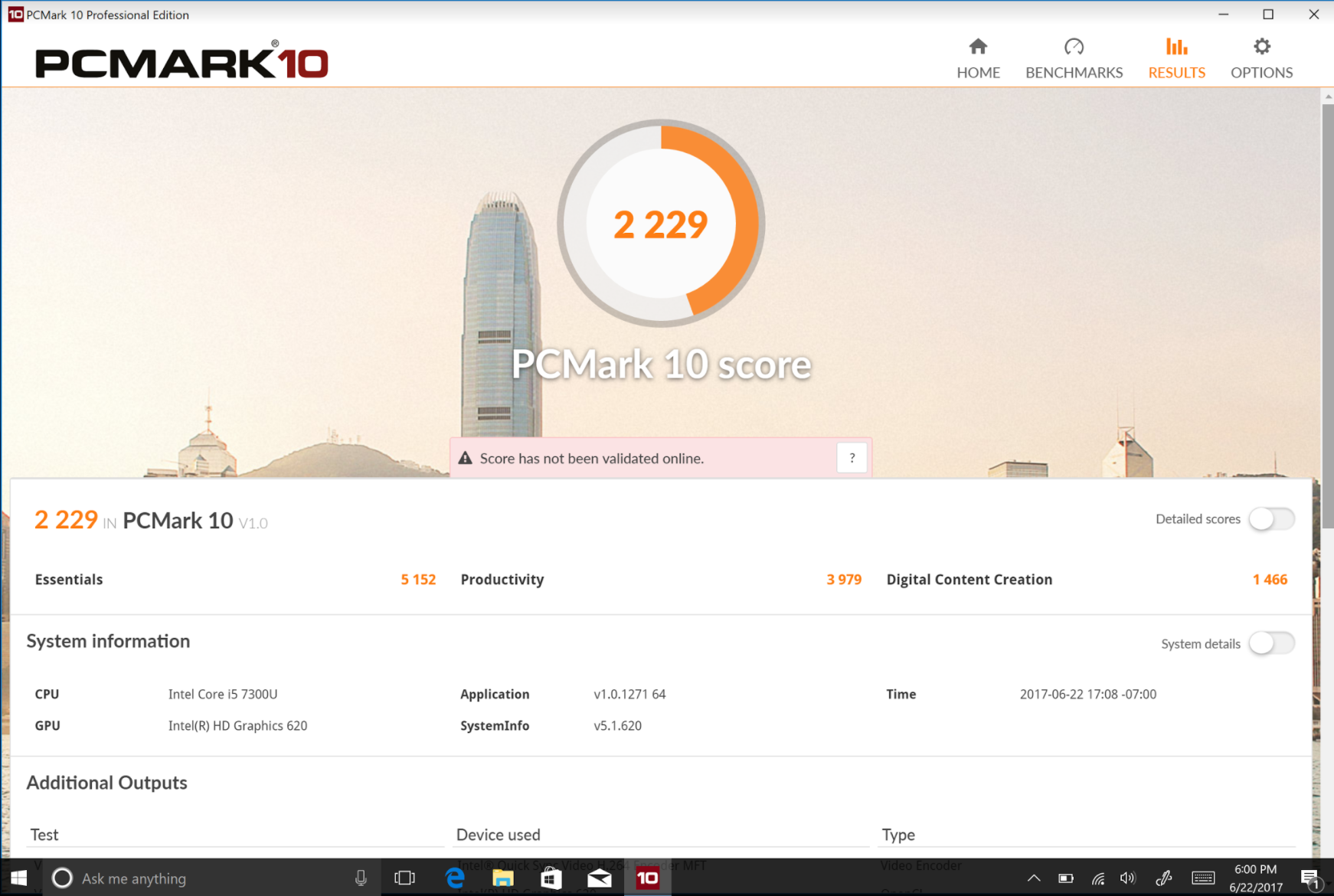Click the Application version v1.0.1271 64
Image resolution: width=1334 pixels, height=896 pixels.
629,694
